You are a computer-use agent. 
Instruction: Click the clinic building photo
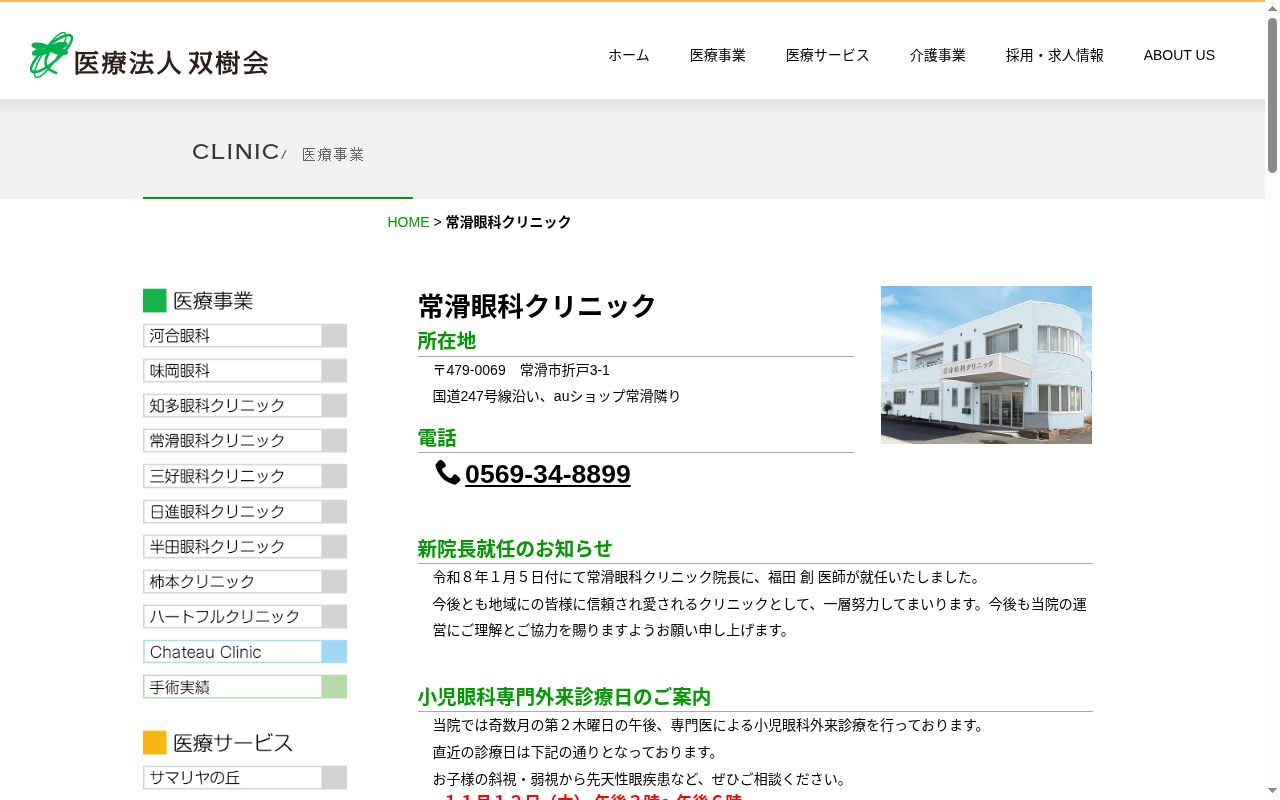tap(986, 365)
